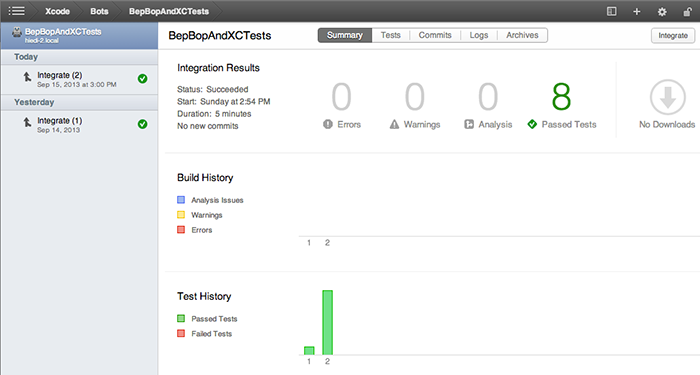This screenshot has width=700, height=375.
Task: Click the Test History heading
Action: coord(204,296)
